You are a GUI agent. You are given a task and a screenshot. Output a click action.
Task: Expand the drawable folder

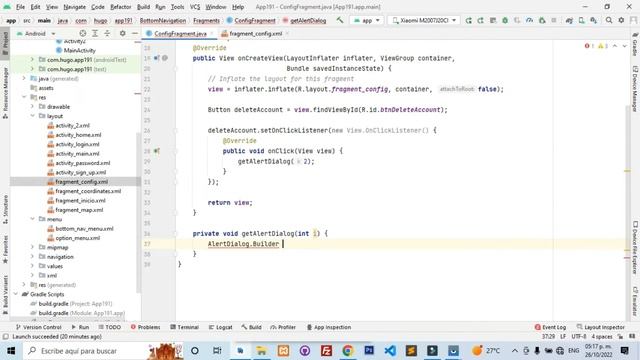(32, 107)
